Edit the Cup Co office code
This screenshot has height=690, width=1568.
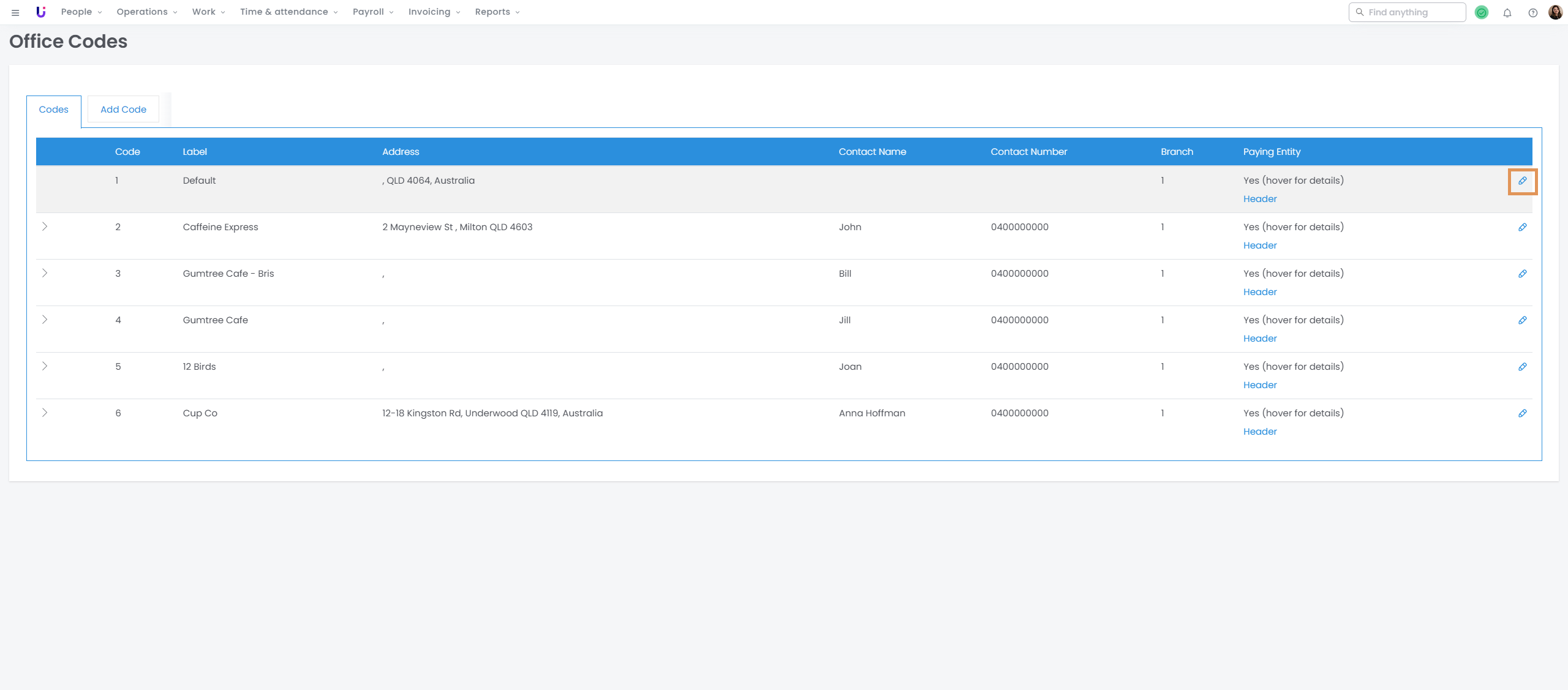1522,413
